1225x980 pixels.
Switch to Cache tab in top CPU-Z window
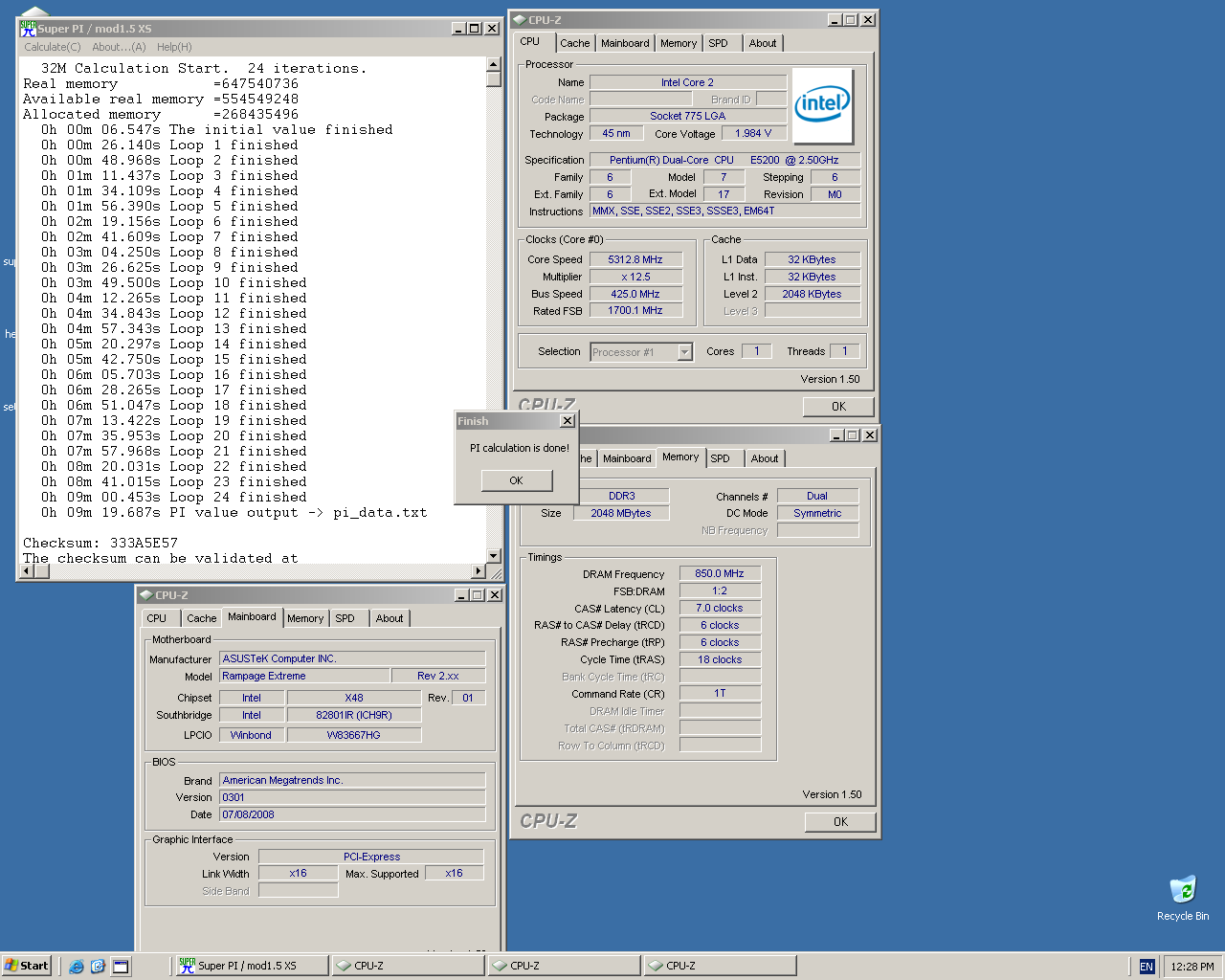575,43
